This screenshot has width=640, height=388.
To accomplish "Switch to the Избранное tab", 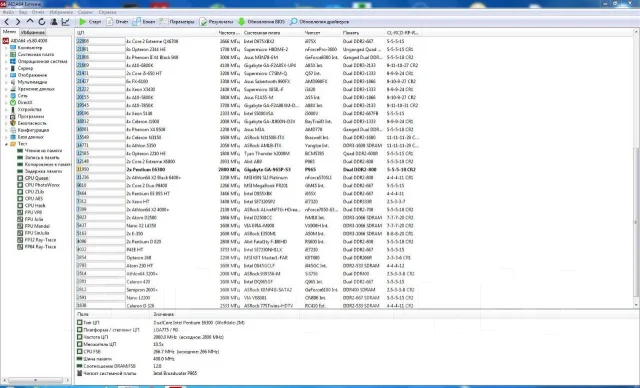I will tap(33, 32).
